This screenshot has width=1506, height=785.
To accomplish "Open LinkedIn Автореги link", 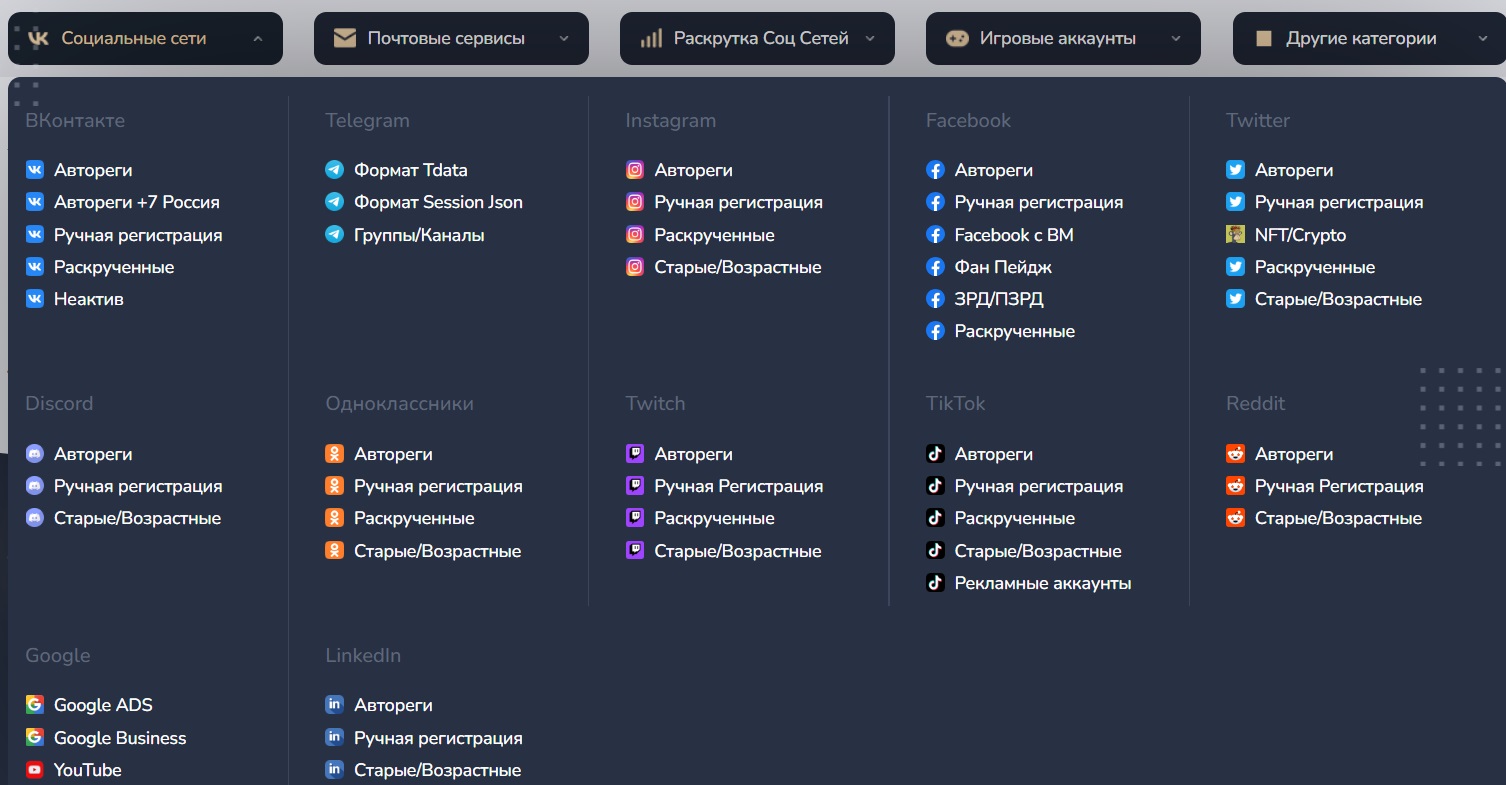I will click(x=393, y=705).
